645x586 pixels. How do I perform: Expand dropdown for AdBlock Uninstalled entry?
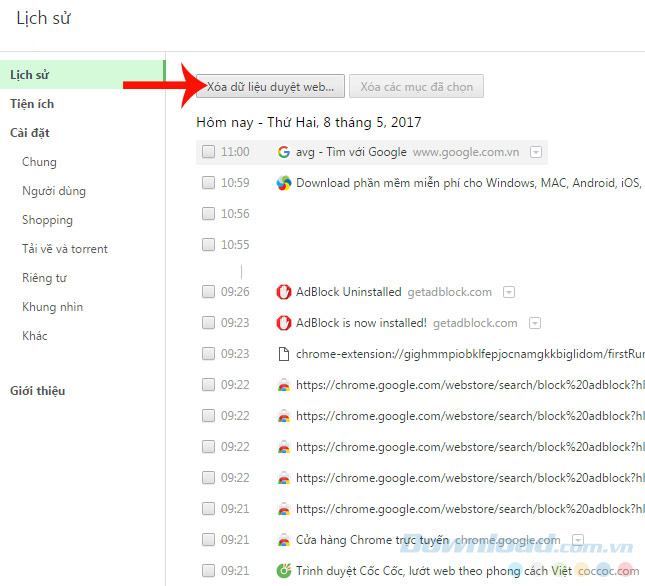click(x=509, y=292)
